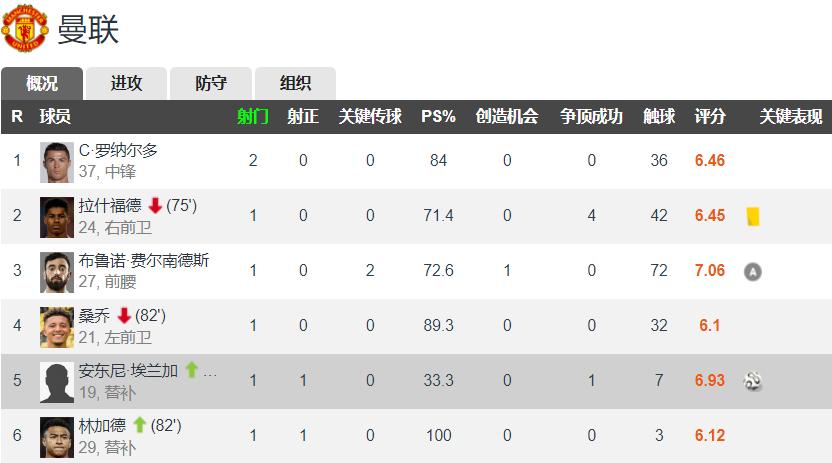This screenshot has width=832, height=463.
Task: Open the 防守 tab
Action: (x=210, y=83)
